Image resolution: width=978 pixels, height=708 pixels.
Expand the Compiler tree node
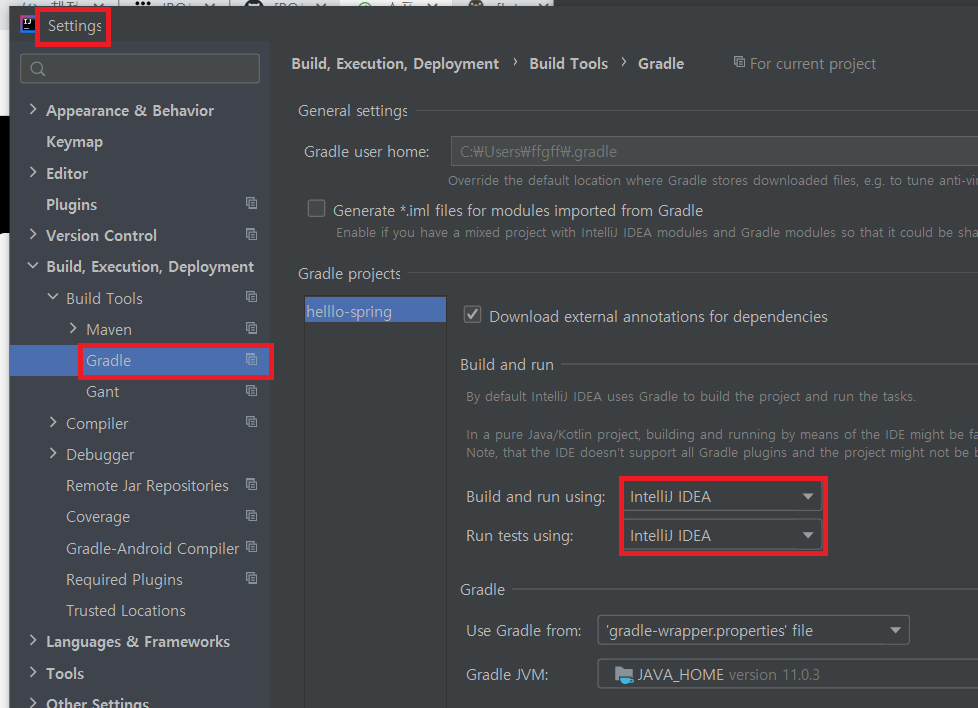[x=53, y=422]
